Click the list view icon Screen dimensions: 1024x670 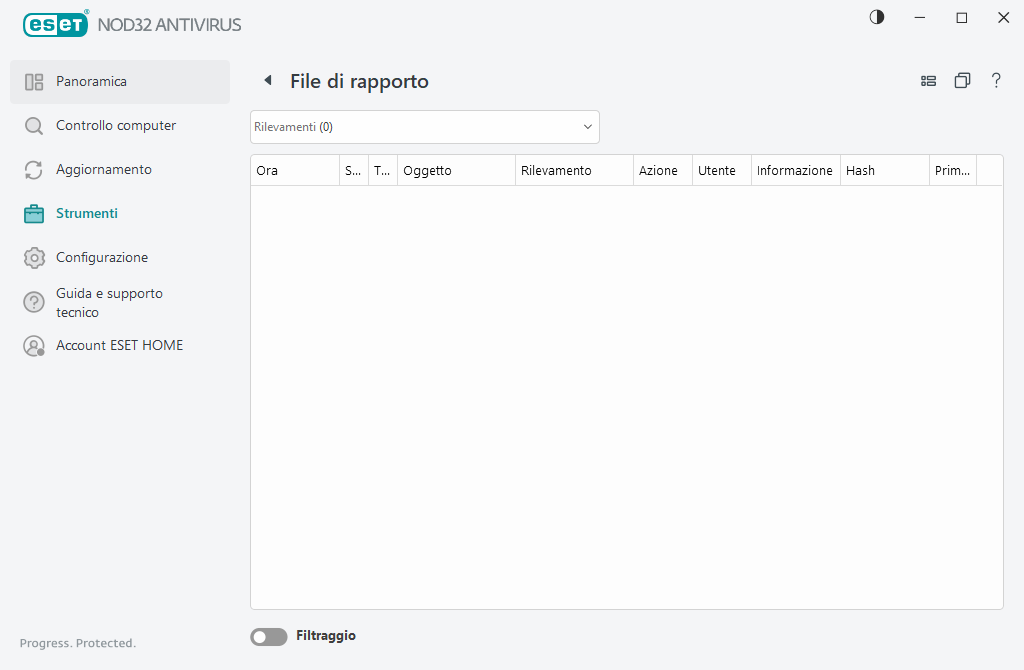pos(928,81)
